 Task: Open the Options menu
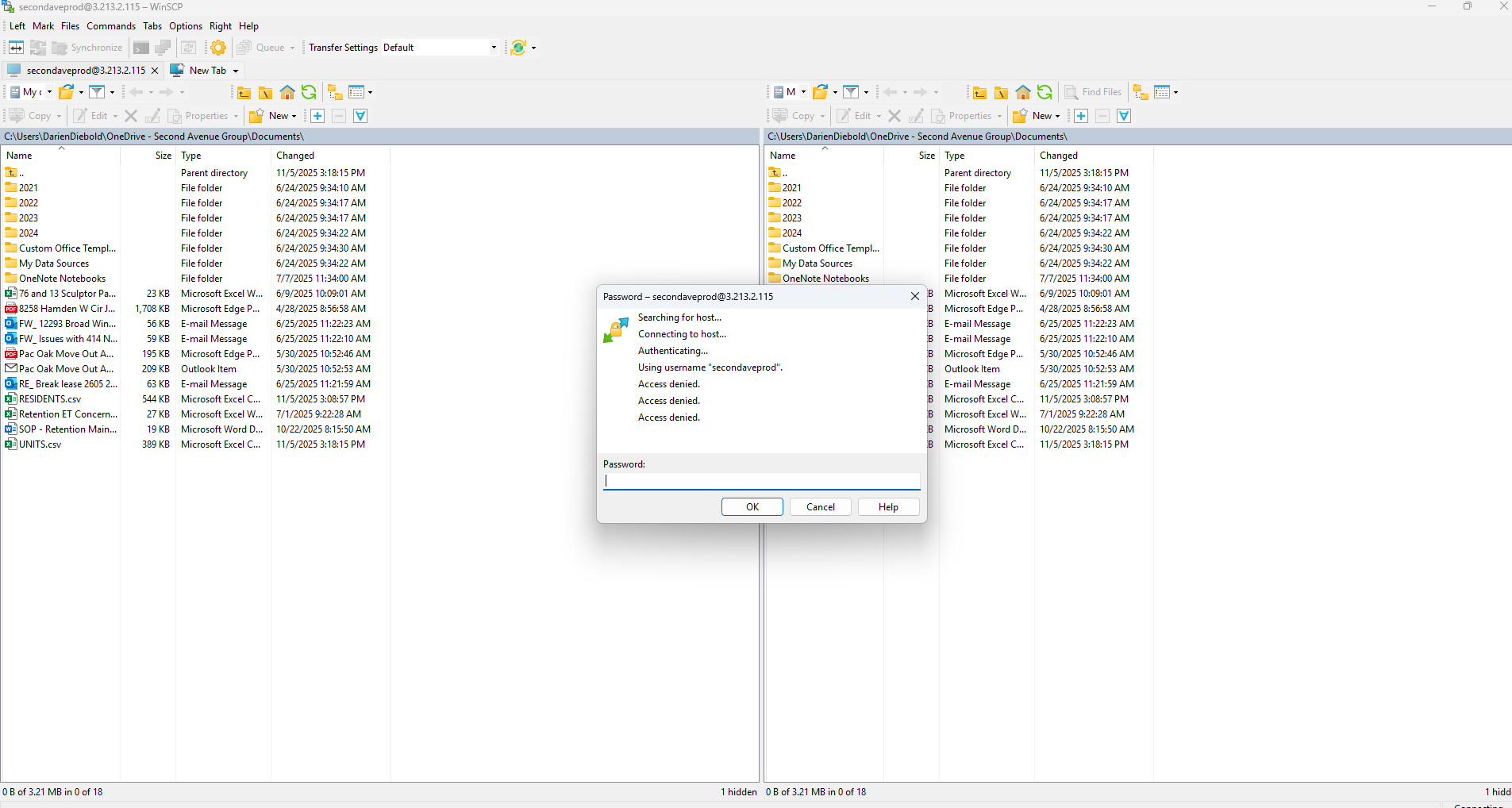[185, 26]
